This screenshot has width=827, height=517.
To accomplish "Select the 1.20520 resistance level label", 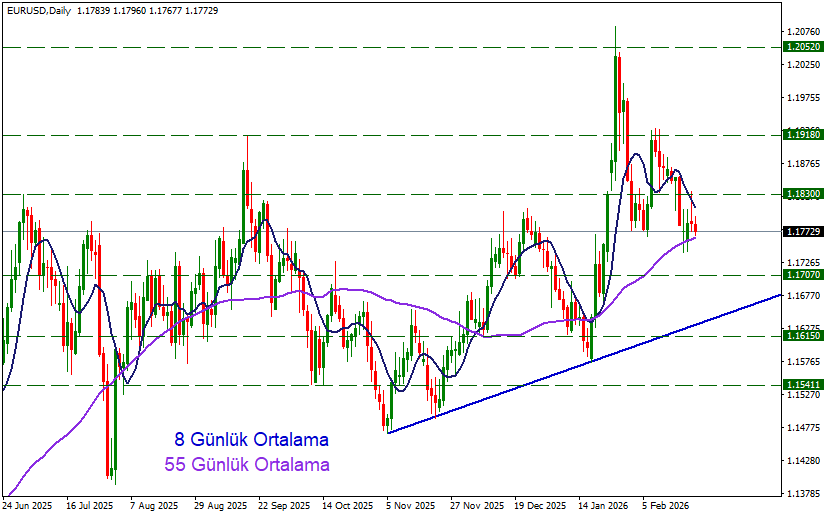I will pos(803,47).
